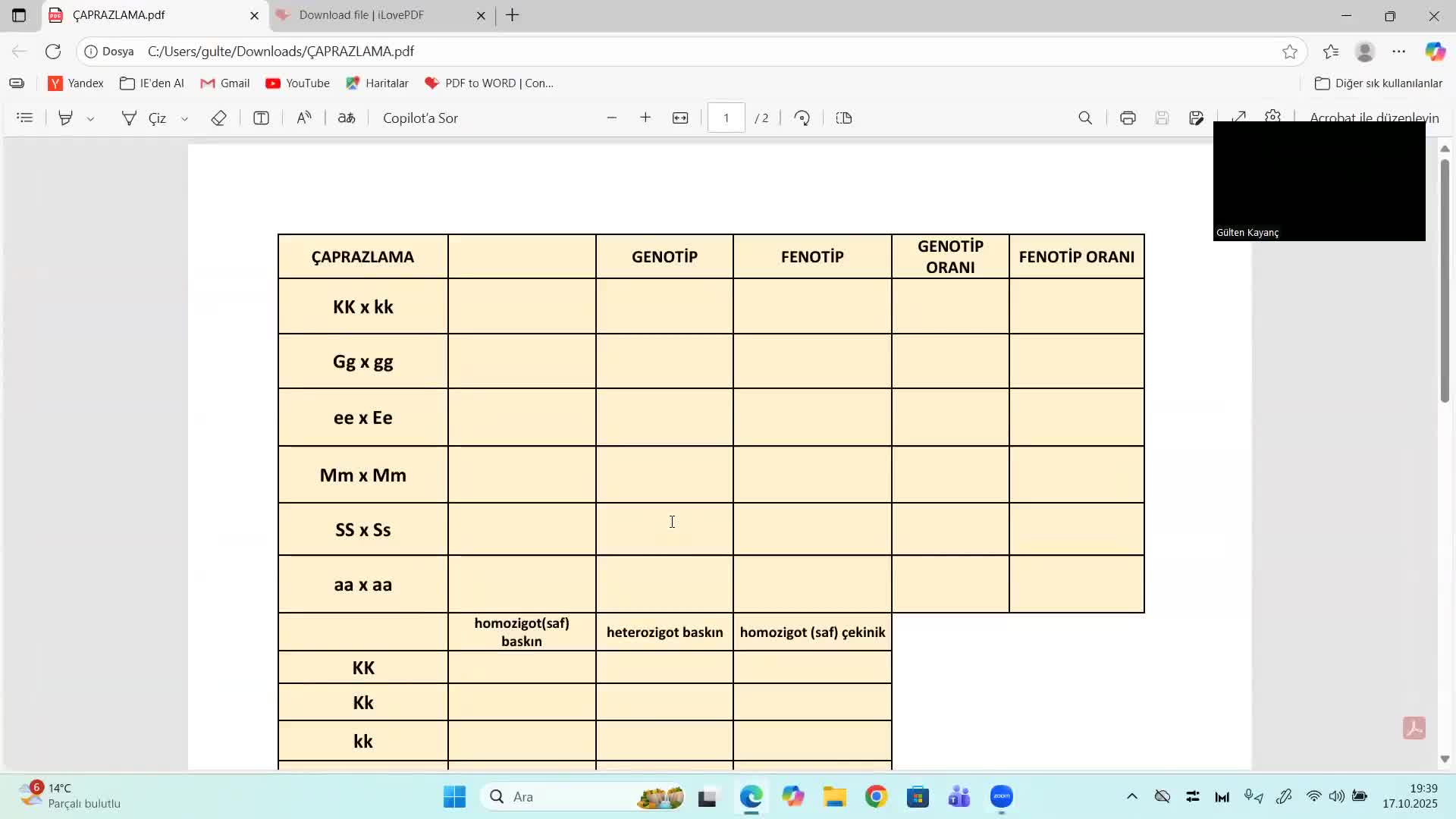Image resolution: width=1456 pixels, height=819 pixels.
Task: Print the PDF document
Action: pos(1128,118)
